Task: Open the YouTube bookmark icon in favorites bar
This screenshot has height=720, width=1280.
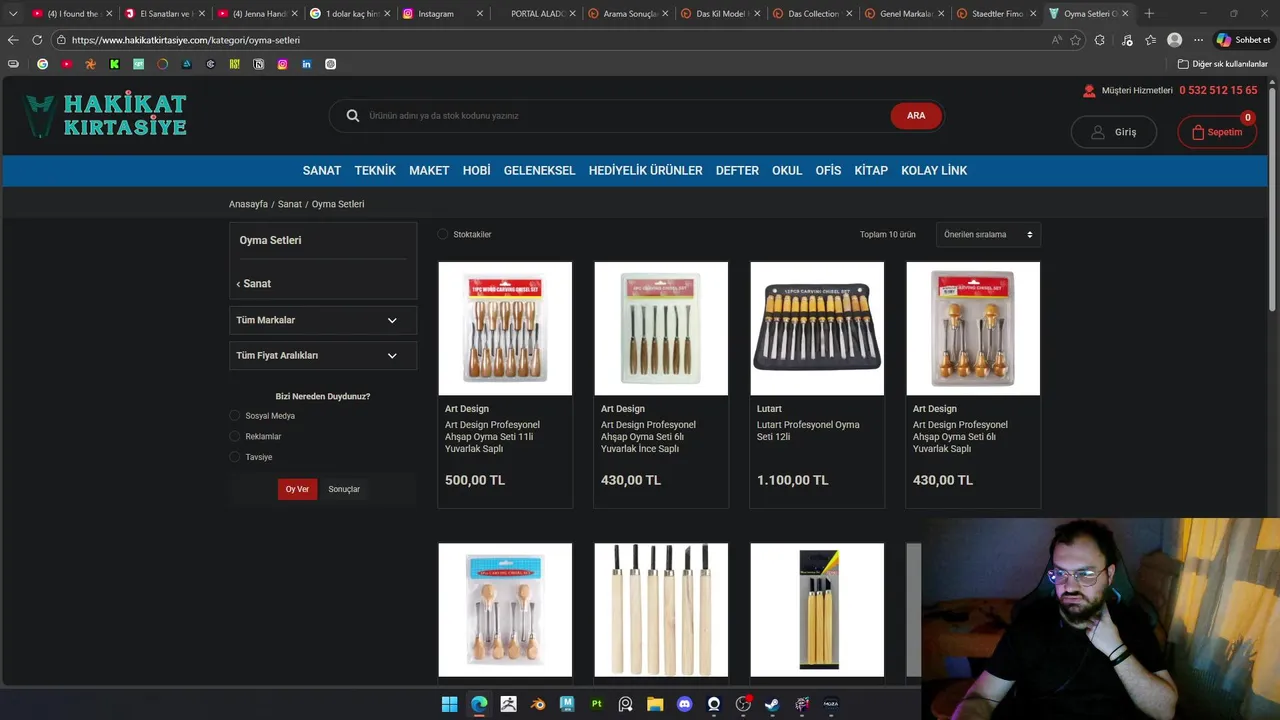Action: (x=66, y=64)
